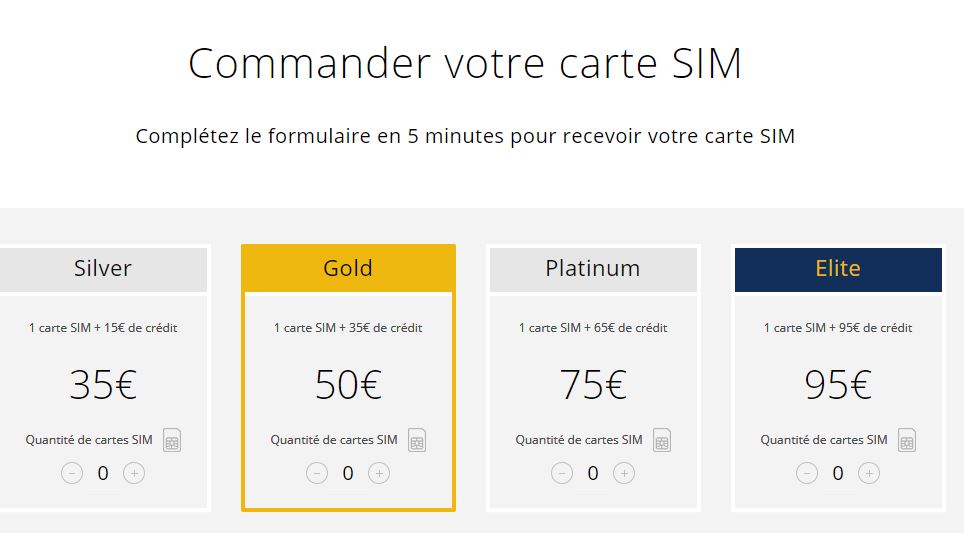Click the Gold quantity value field
964x533 pixels.
[348, 473]
